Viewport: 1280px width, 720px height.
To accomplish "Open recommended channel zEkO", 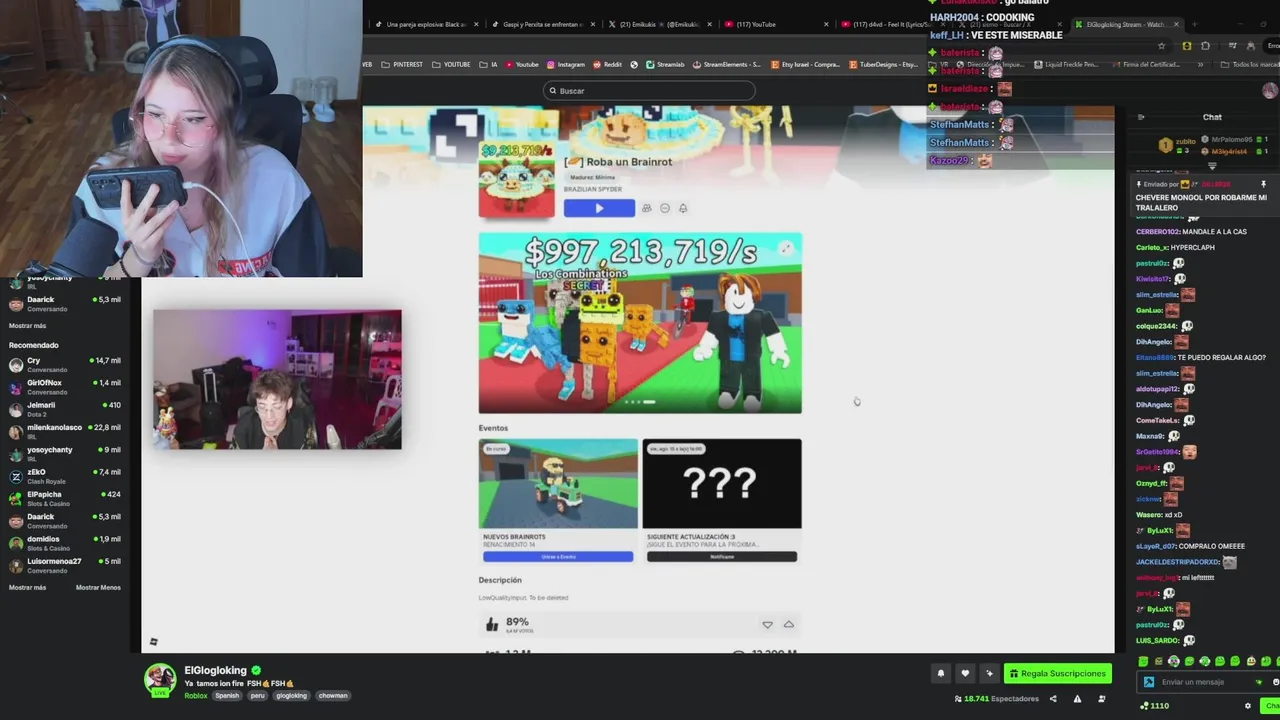I will tap(65, 476).
